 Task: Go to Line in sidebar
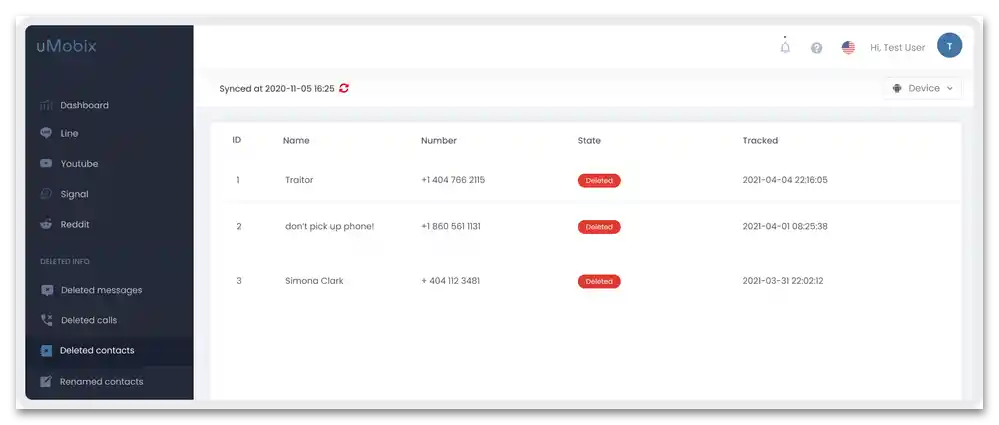69,133
